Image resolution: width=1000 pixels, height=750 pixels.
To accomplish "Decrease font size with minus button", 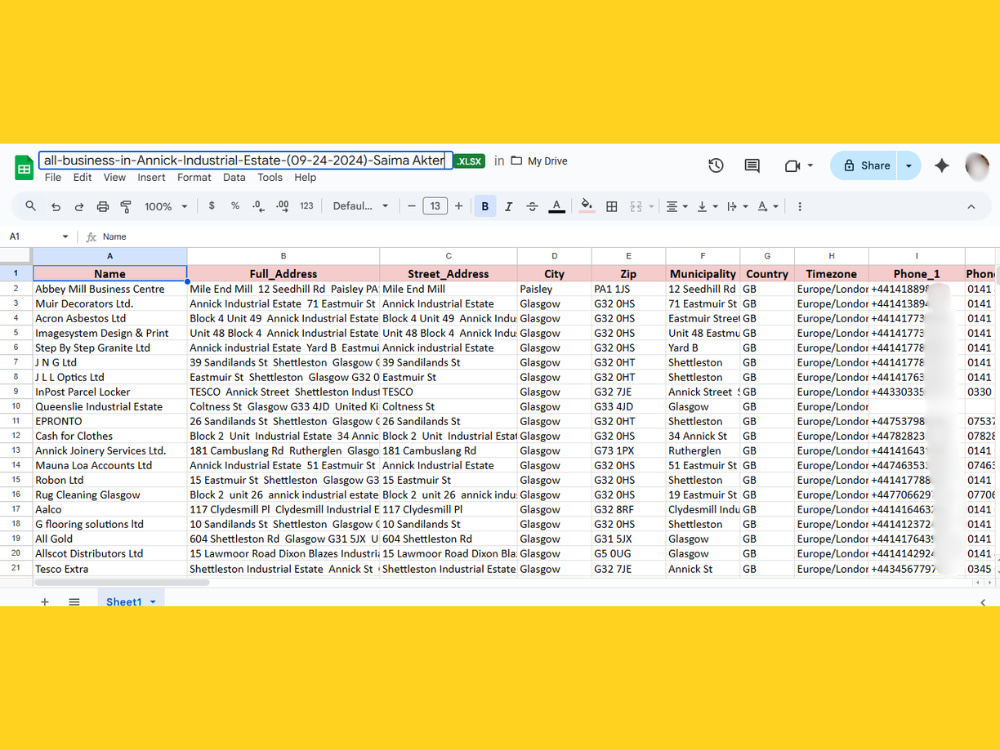I will point(411,206).
